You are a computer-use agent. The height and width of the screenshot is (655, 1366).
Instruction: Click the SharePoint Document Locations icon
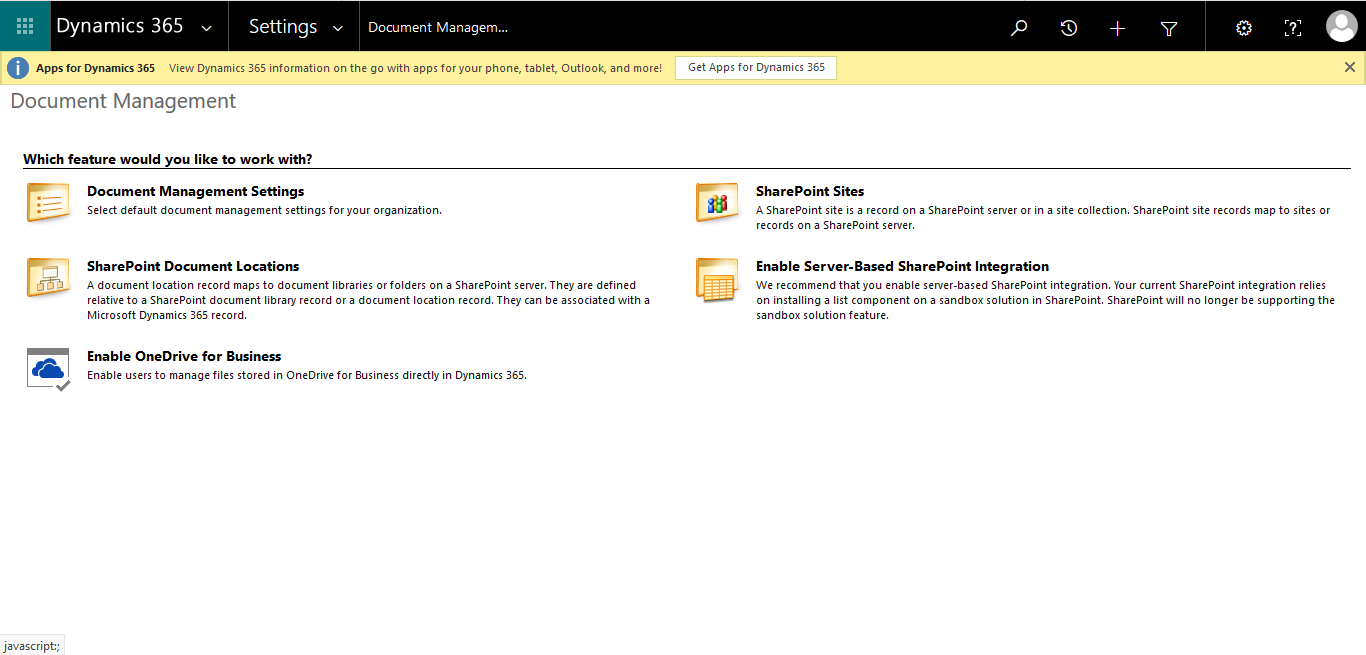48,277
